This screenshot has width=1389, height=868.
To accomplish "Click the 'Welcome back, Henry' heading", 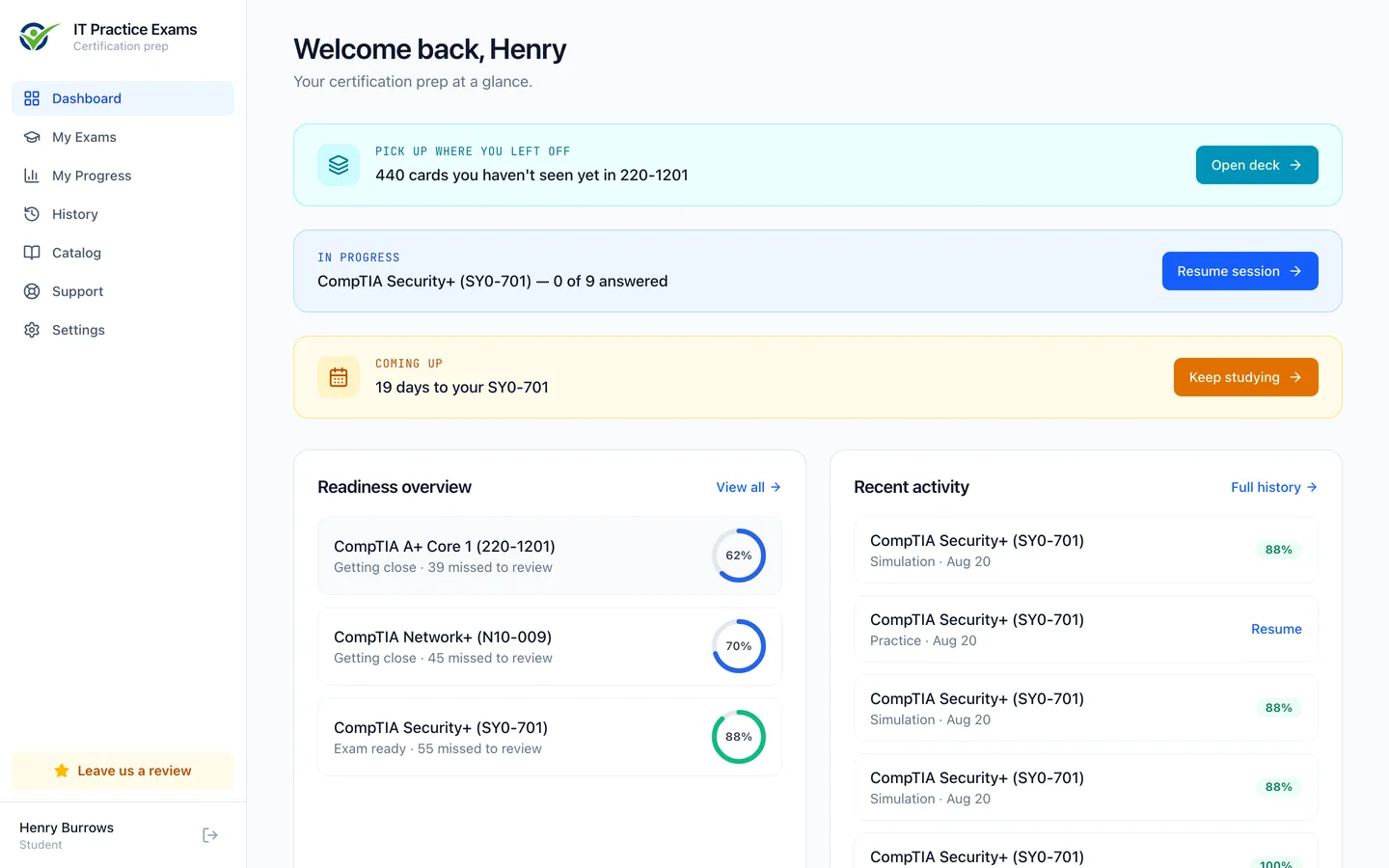I will tap(430, 49).
